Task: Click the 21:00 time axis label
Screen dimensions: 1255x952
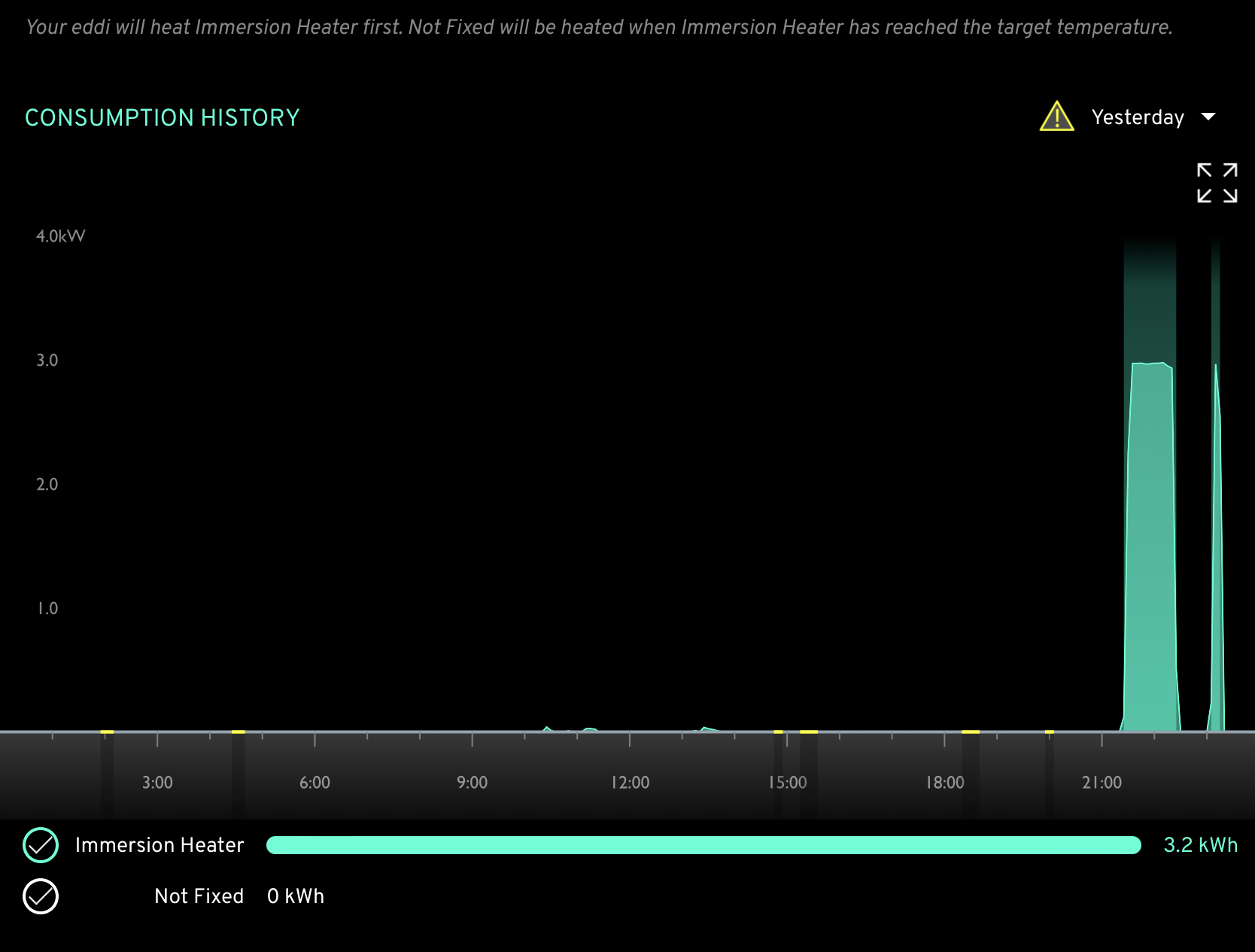Action: 1102,783
